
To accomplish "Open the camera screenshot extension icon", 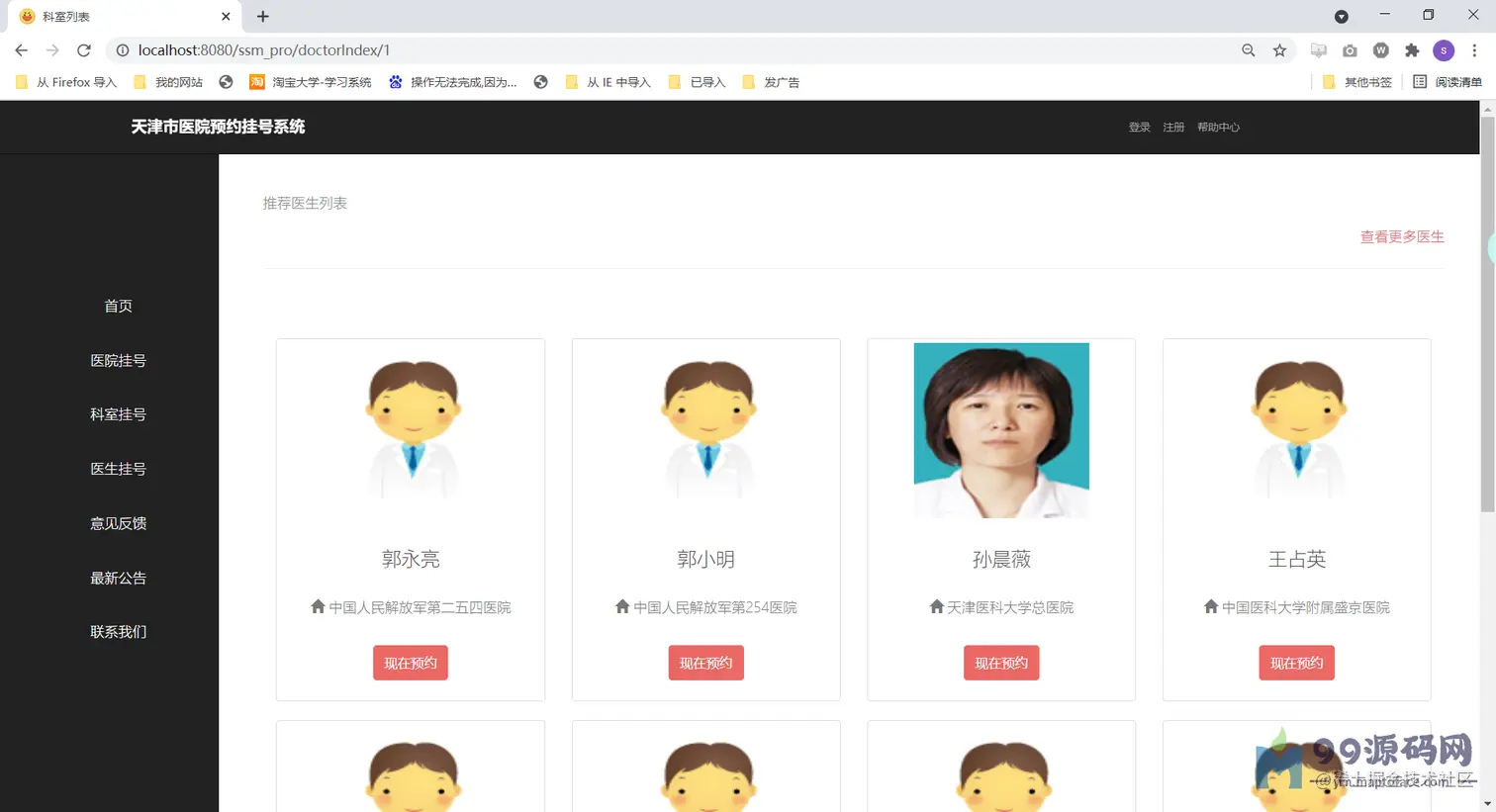I will point(1350,50).
